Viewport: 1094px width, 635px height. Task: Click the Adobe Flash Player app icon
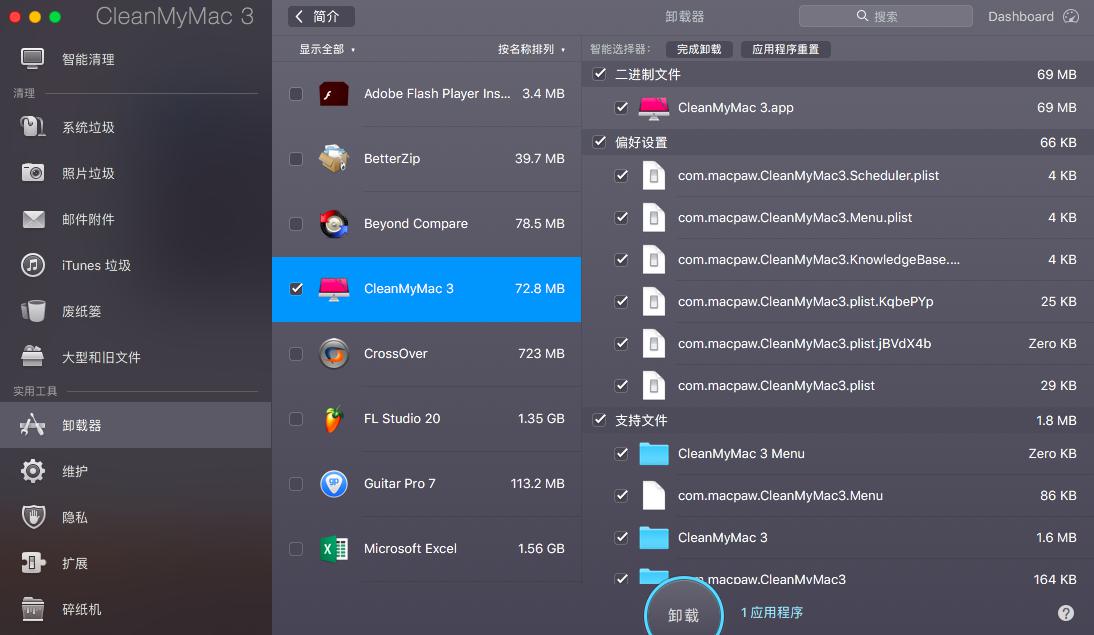334,94
